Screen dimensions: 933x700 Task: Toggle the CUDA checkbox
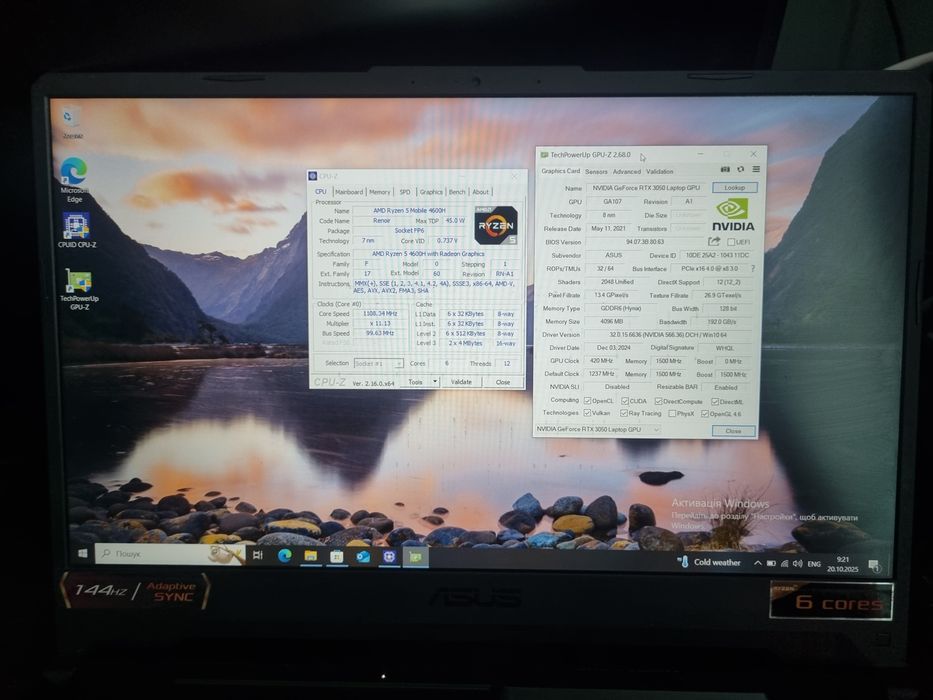point(624,401)
